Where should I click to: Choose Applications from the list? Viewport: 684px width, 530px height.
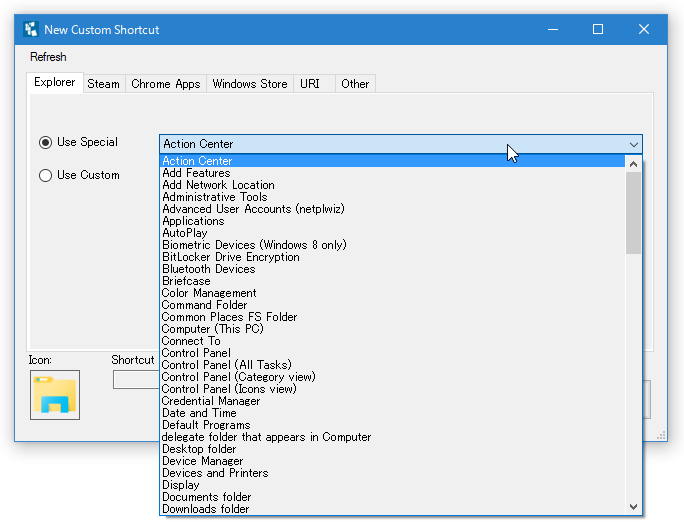tap(393, 221)
